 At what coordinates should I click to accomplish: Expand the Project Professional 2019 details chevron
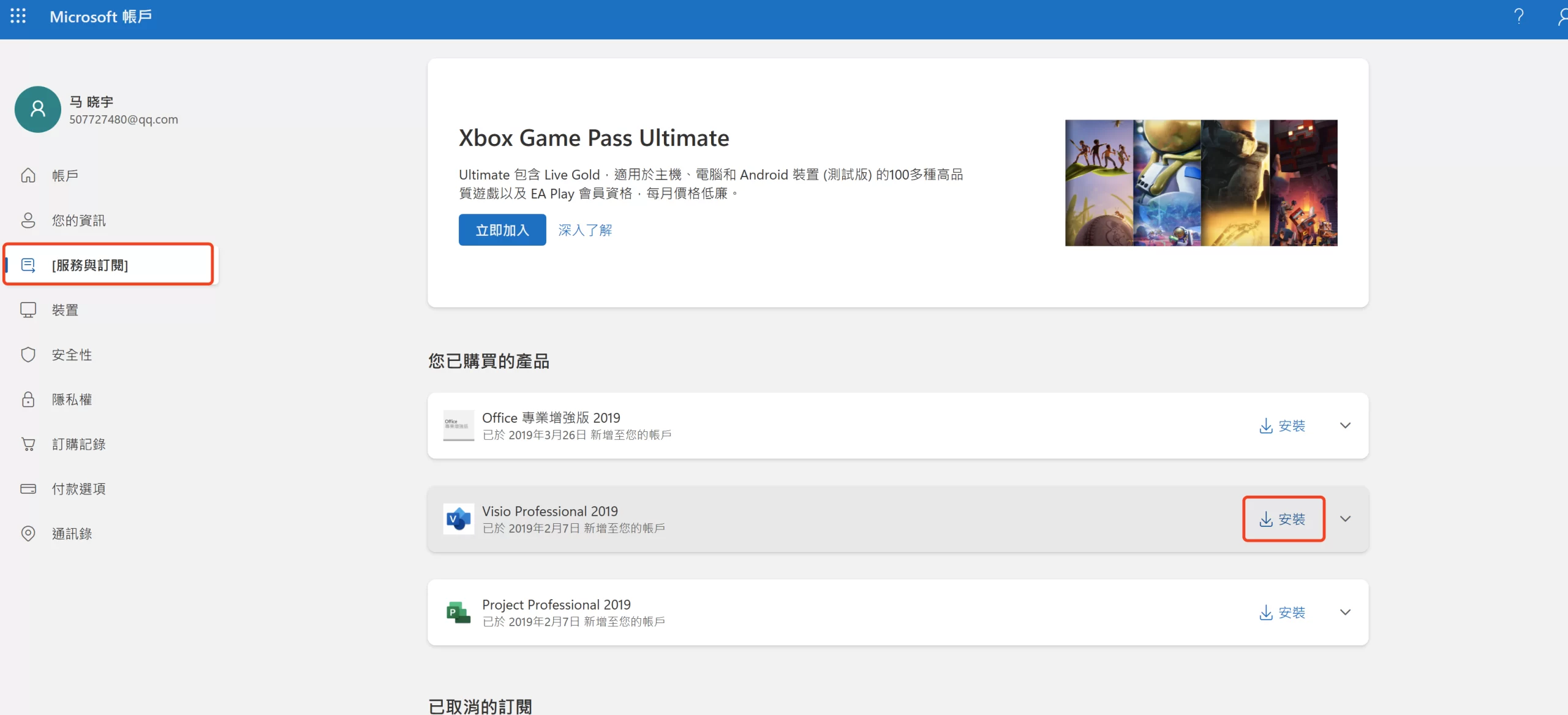click(x=1345, y=612)
